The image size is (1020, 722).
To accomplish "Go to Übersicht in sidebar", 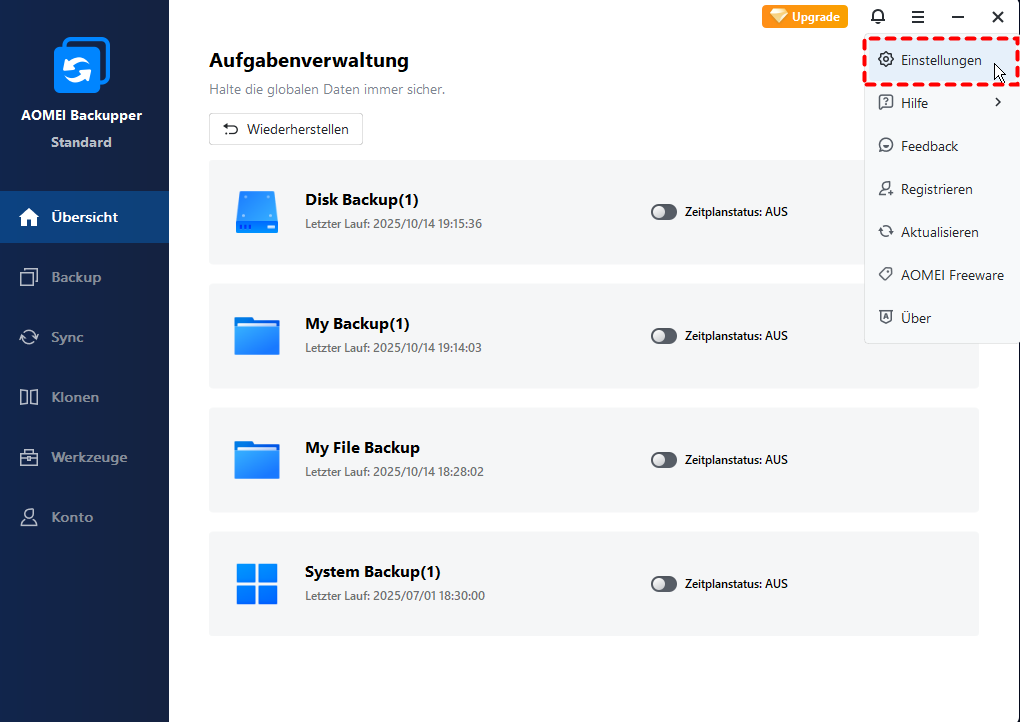I will pos(85,217).
